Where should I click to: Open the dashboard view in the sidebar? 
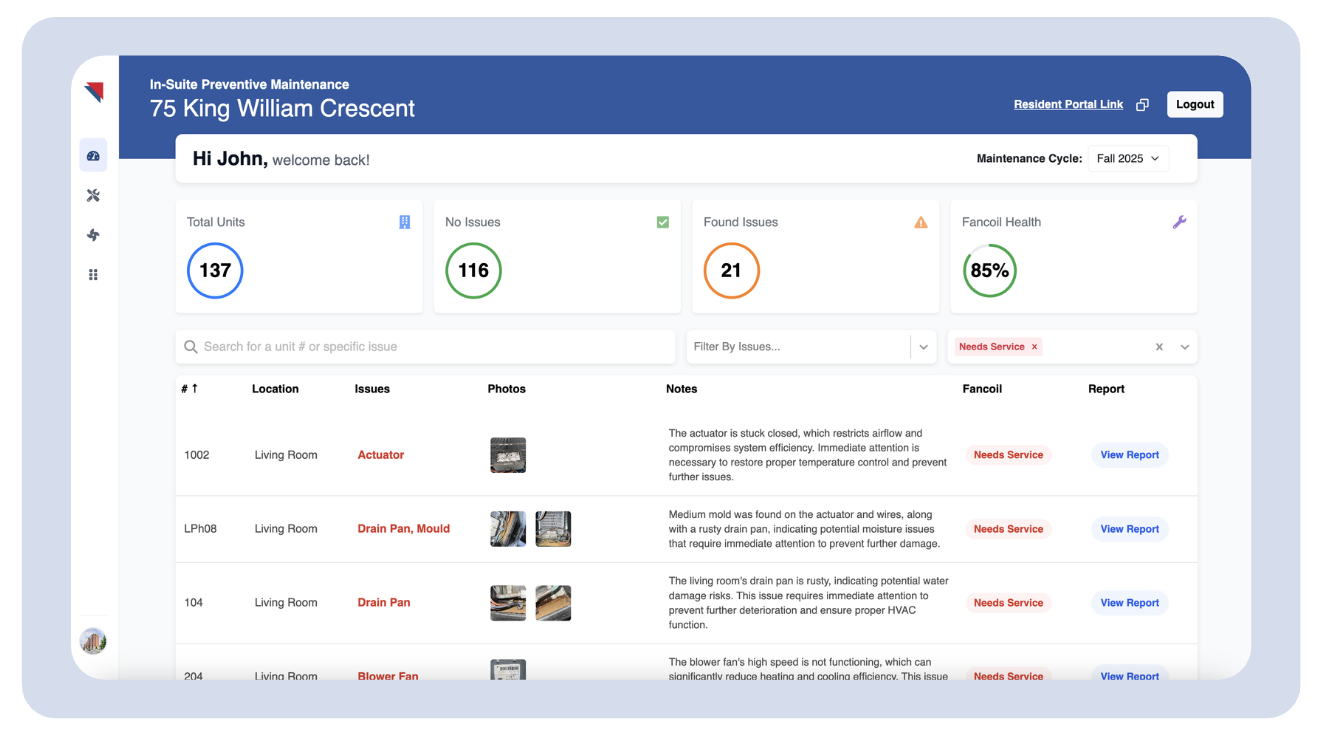pos(93,155)
